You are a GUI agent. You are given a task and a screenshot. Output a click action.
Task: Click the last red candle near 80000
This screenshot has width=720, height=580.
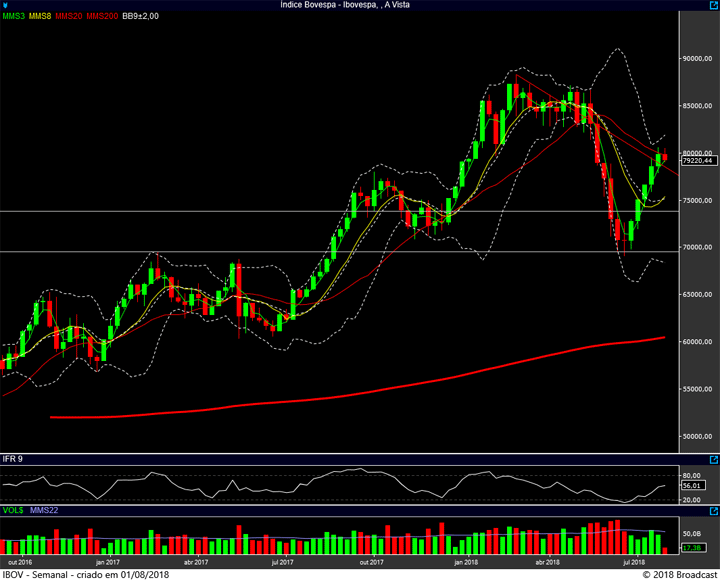click(665, 156)
